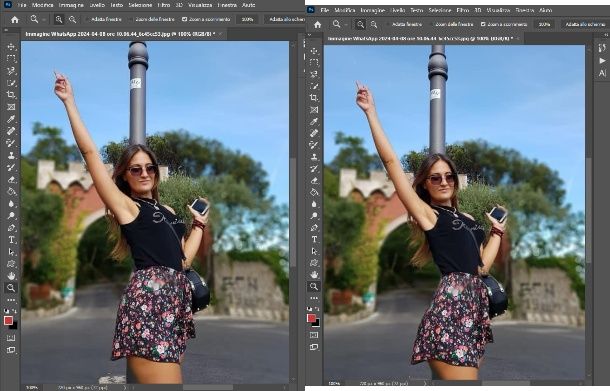
Task: Pick the red foreground color in left toolbar
Action: click(x=8, y=320)
